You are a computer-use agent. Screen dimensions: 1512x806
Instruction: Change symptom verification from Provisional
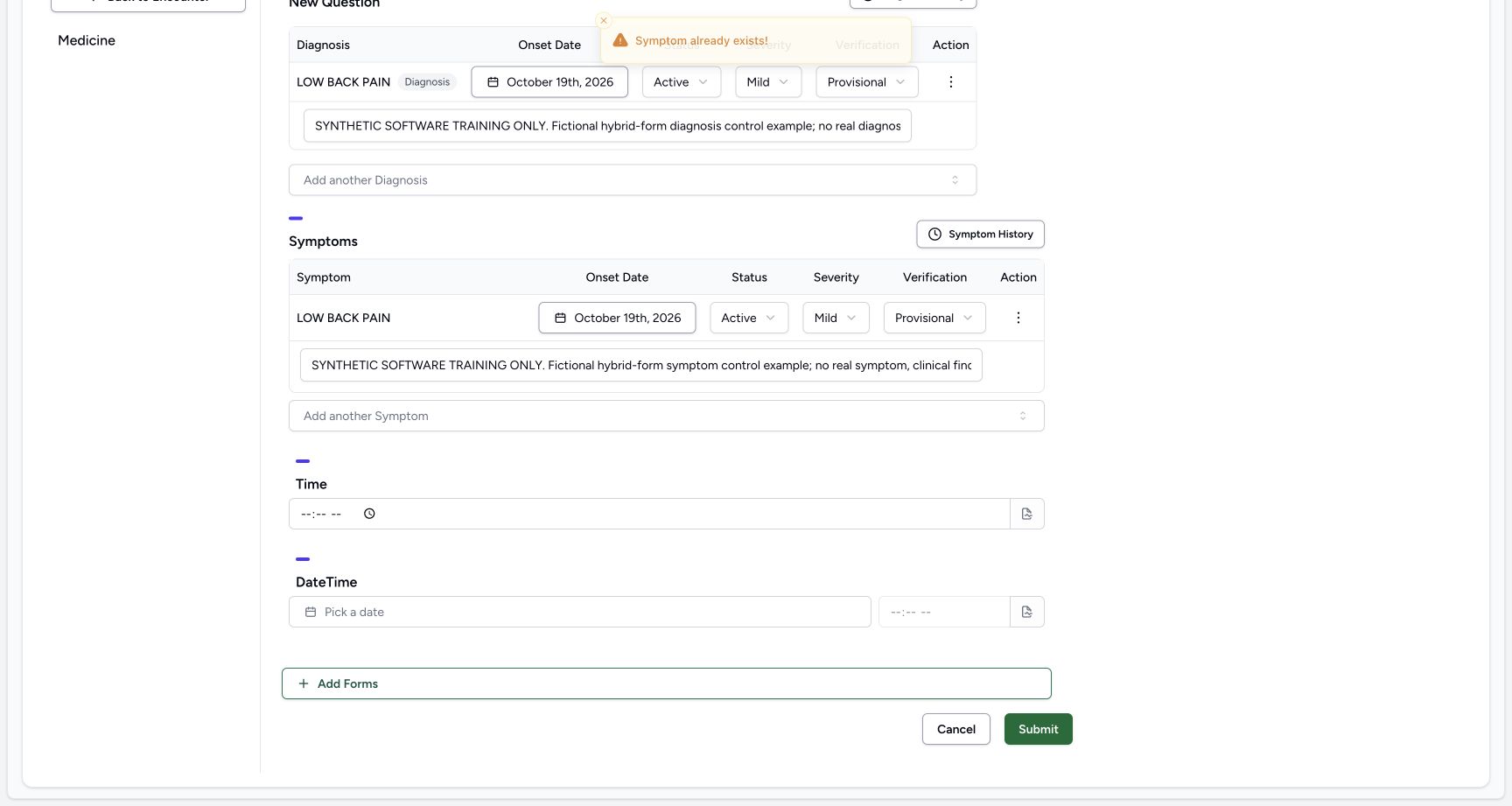click(934, 318)
